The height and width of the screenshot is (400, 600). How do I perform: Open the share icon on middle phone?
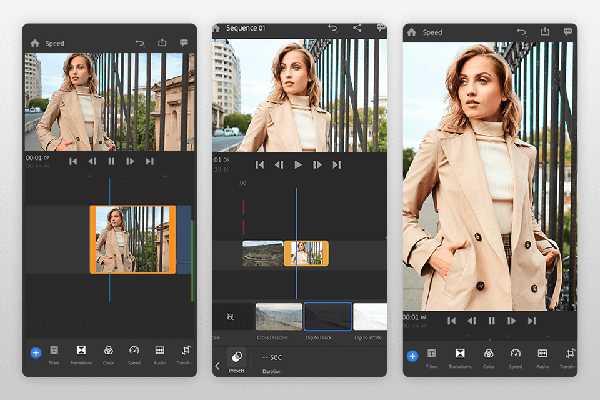tap(357, 28)
